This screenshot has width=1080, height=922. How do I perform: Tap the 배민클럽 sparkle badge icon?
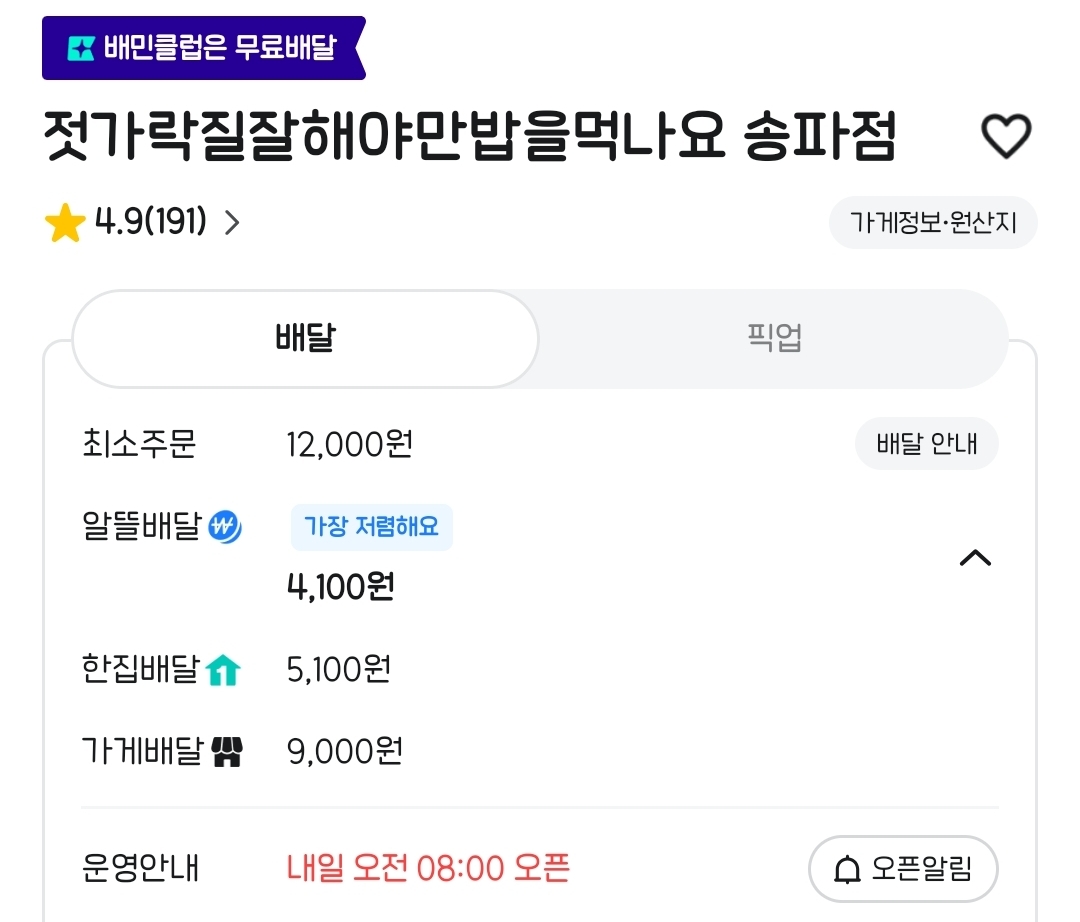(80, 48)
